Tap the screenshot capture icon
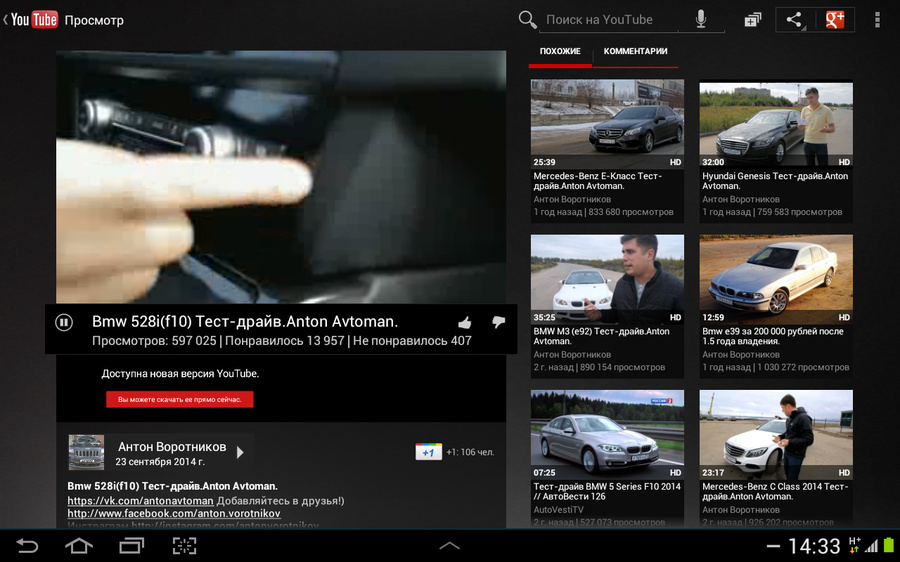Viewport: 900px width, 562px height. 184,545
